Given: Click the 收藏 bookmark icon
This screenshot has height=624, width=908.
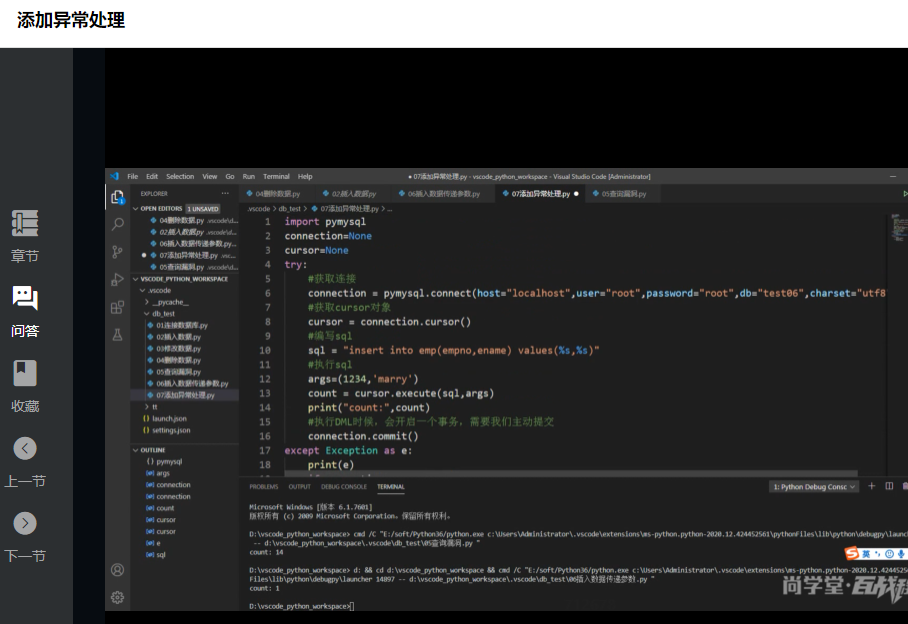Looking at the screenshot, I should click(x=25, y=373).
